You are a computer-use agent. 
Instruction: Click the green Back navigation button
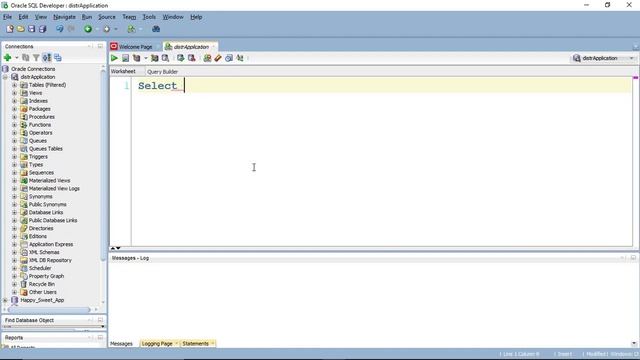[x=88, y=29]
